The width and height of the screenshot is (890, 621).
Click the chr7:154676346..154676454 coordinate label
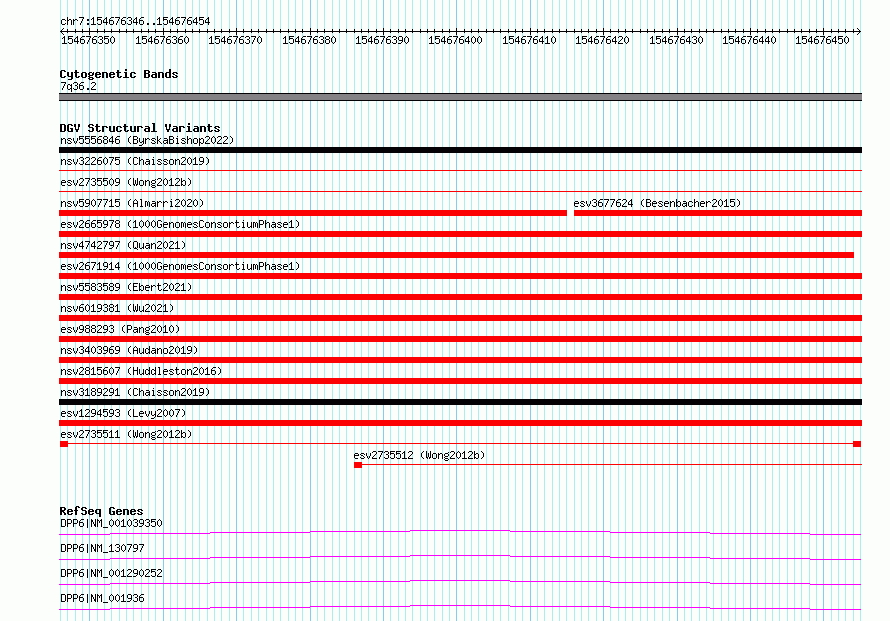coord(135,21)
